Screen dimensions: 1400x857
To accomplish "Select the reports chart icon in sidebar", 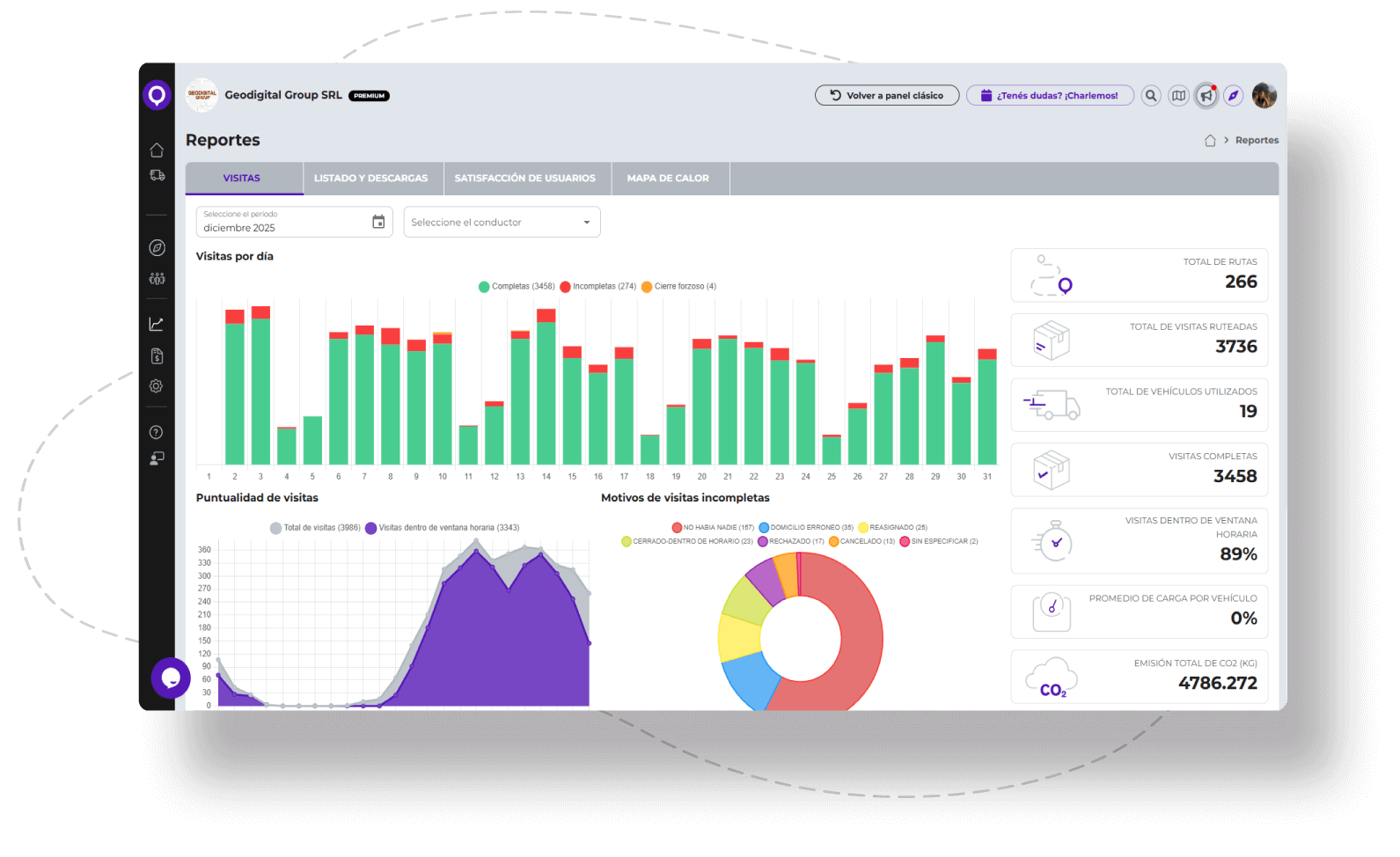I will point(157,325).
